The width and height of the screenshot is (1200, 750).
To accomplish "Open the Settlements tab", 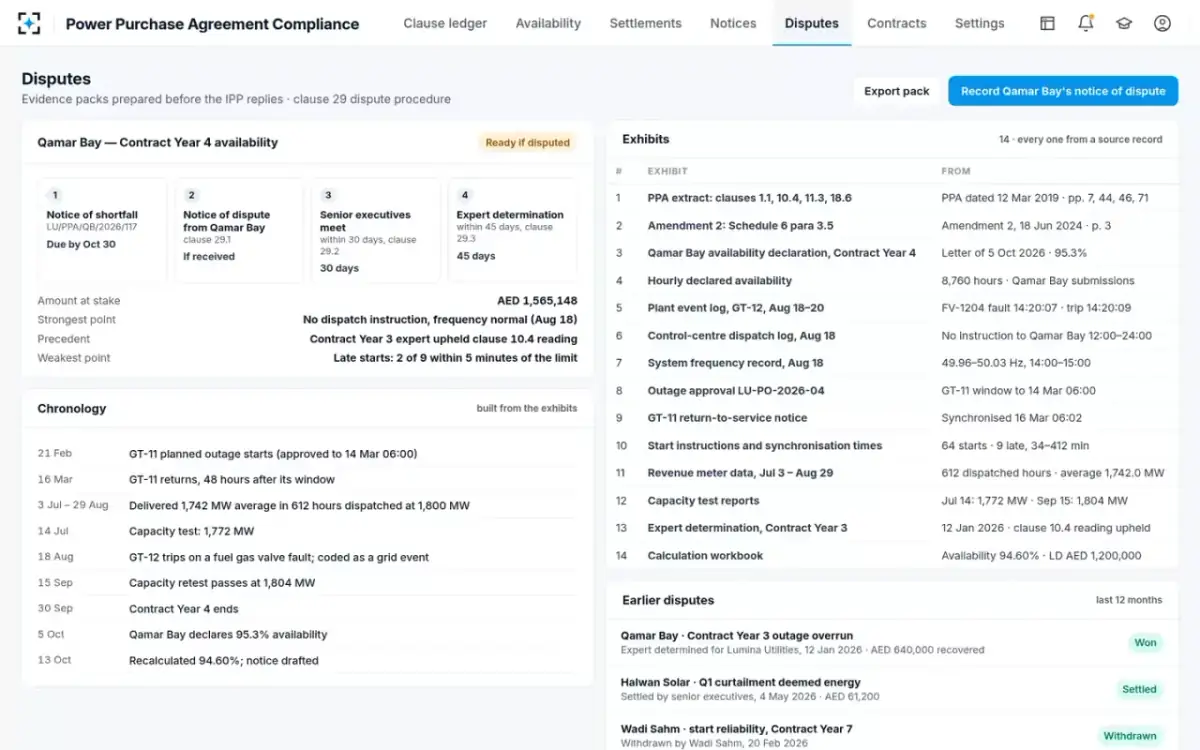I will click(645, 23).
